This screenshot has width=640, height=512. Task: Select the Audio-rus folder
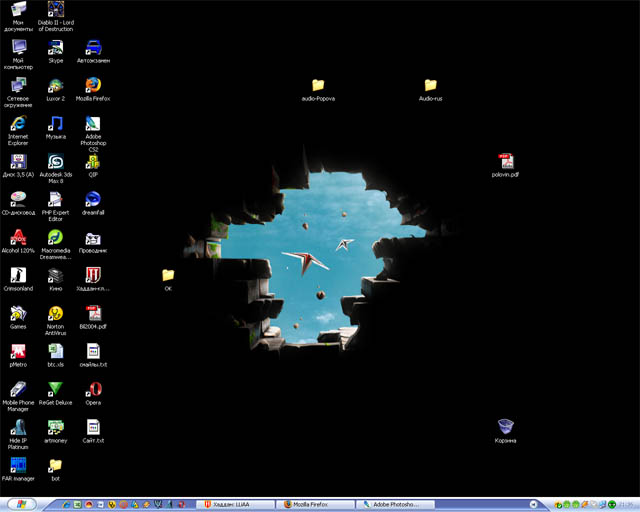click(x=430, y=86)
